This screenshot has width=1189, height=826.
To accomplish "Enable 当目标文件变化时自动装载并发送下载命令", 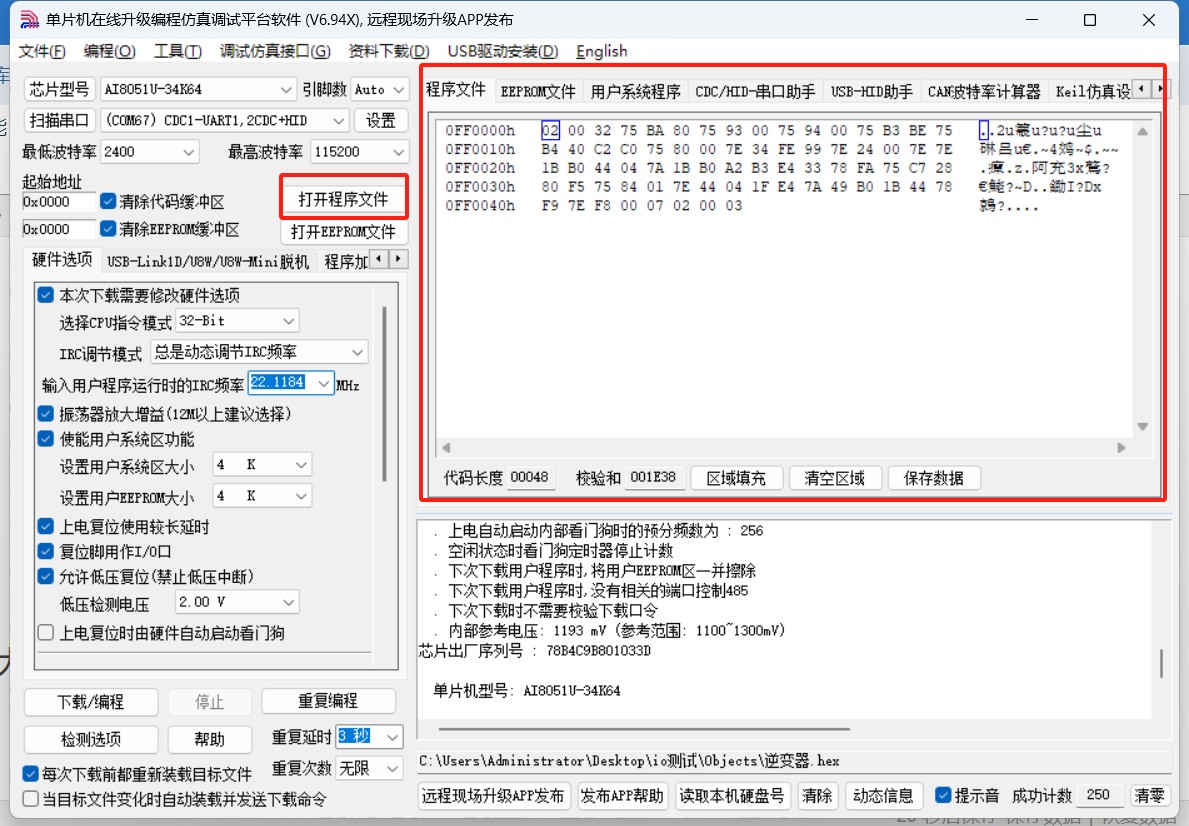I will (x=31, y=799).
